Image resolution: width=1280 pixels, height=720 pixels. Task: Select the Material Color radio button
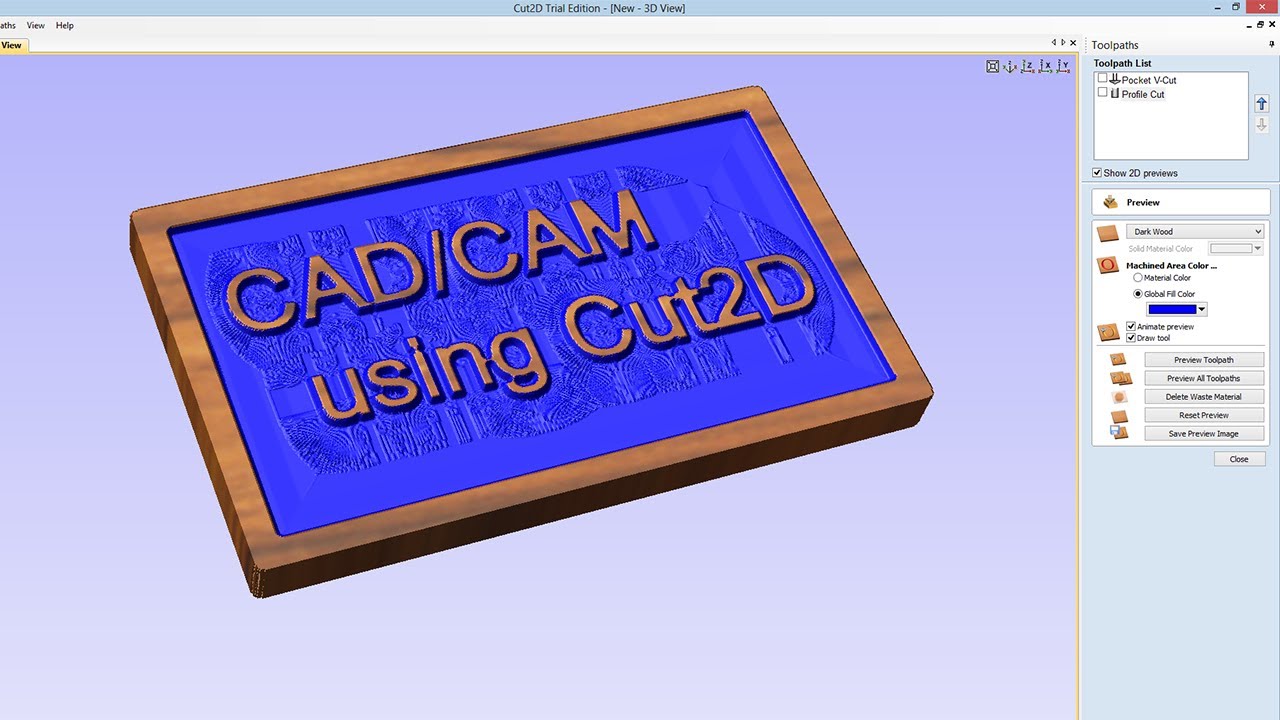click(x=1138, y=278)
